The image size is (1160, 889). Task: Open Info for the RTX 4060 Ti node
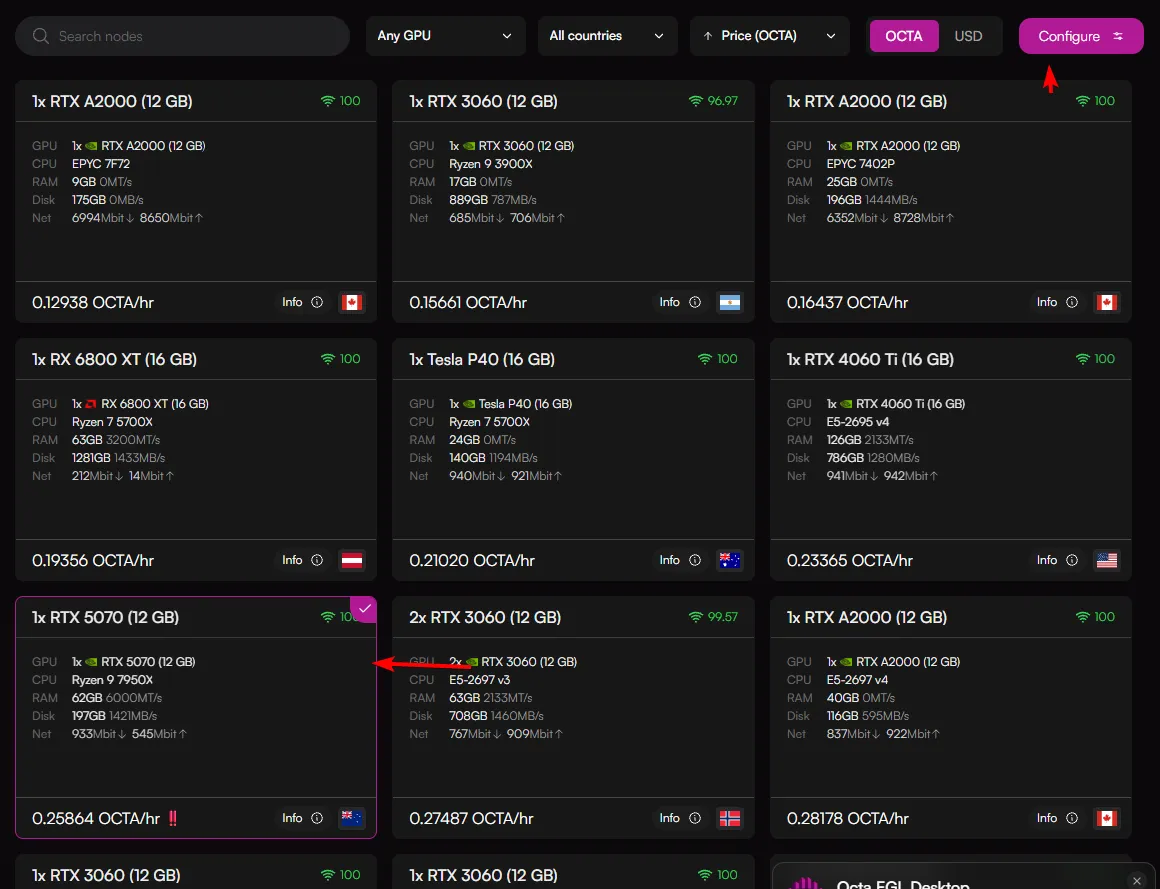pos(1057,560)
